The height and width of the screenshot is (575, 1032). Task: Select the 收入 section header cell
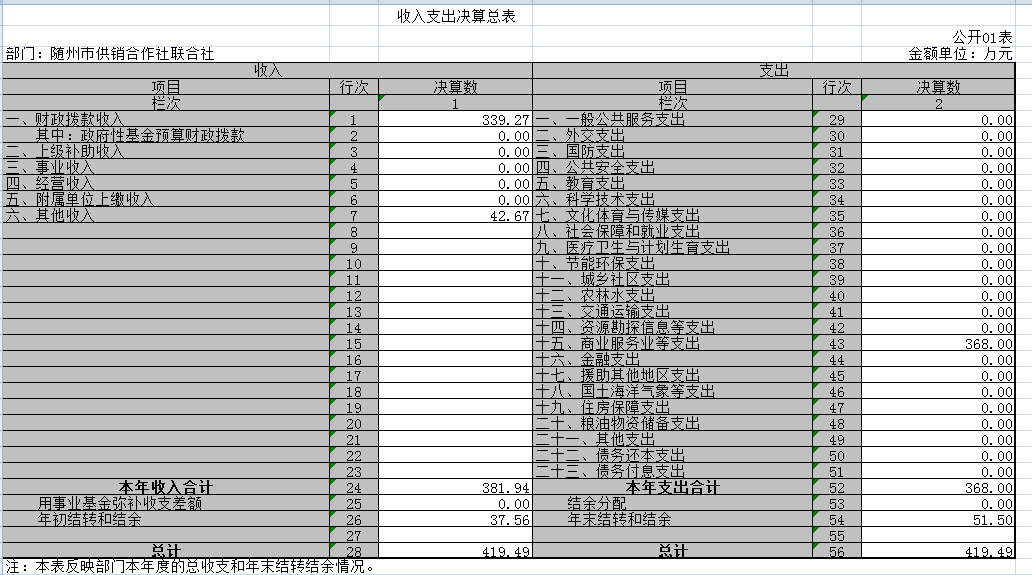[267, 71]
